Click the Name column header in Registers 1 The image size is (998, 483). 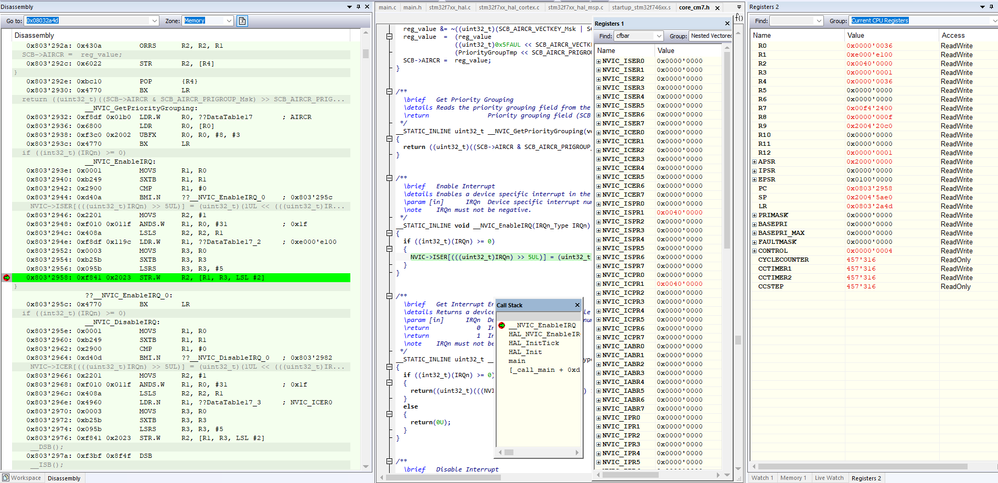[624, 50]
